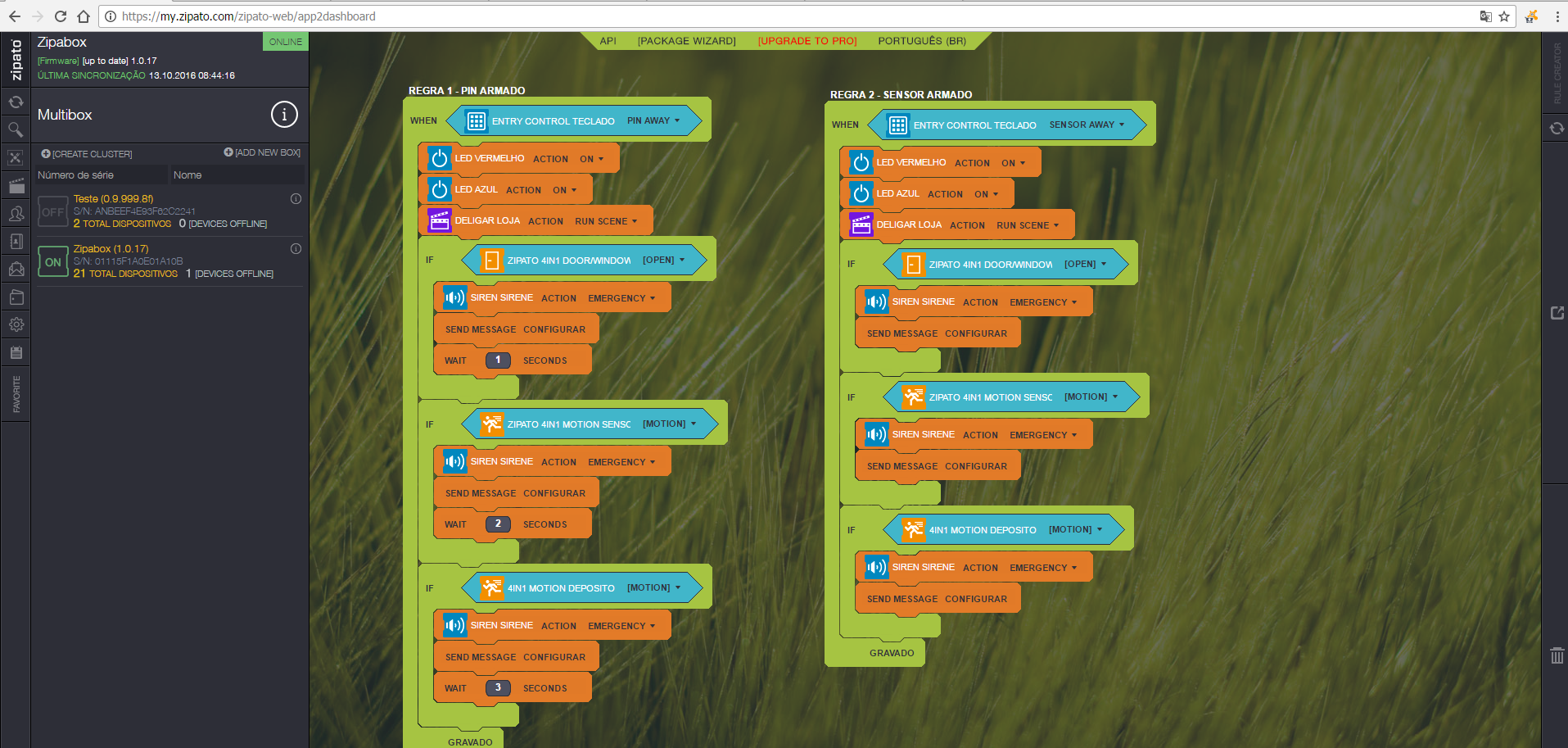
Task: Click the settings gear icon in left sidebar
Action: pos(16,324)
